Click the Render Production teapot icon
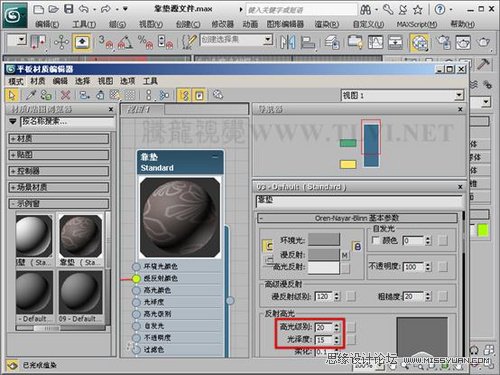 tap(483, 42)
